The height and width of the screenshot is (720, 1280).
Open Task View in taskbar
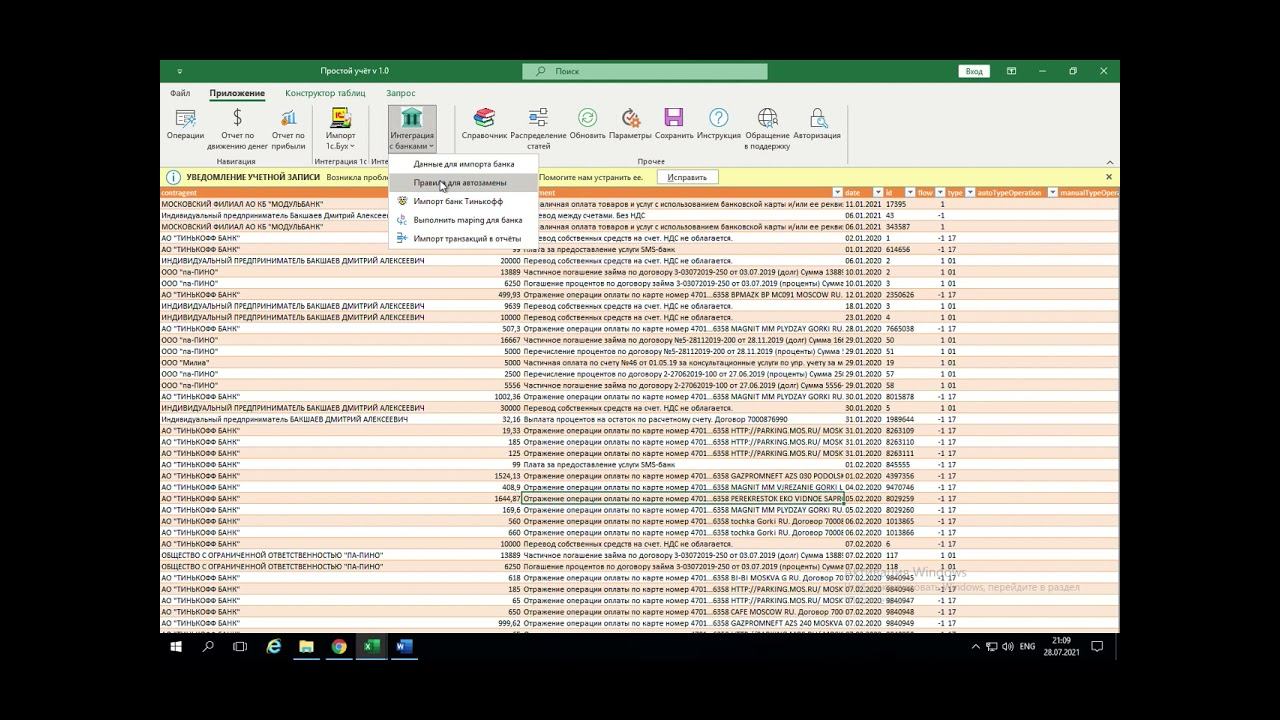pyautogui.click(x=240, y=647)
